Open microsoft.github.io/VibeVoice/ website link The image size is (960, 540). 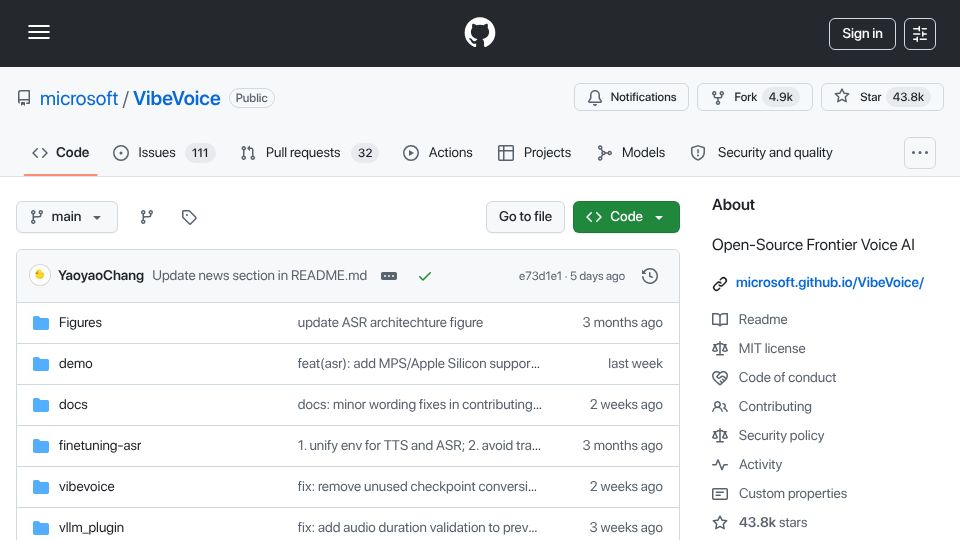coord(830,282)
